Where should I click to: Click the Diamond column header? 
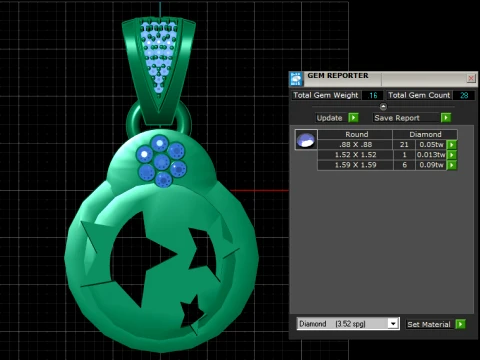tap(425, 134)
